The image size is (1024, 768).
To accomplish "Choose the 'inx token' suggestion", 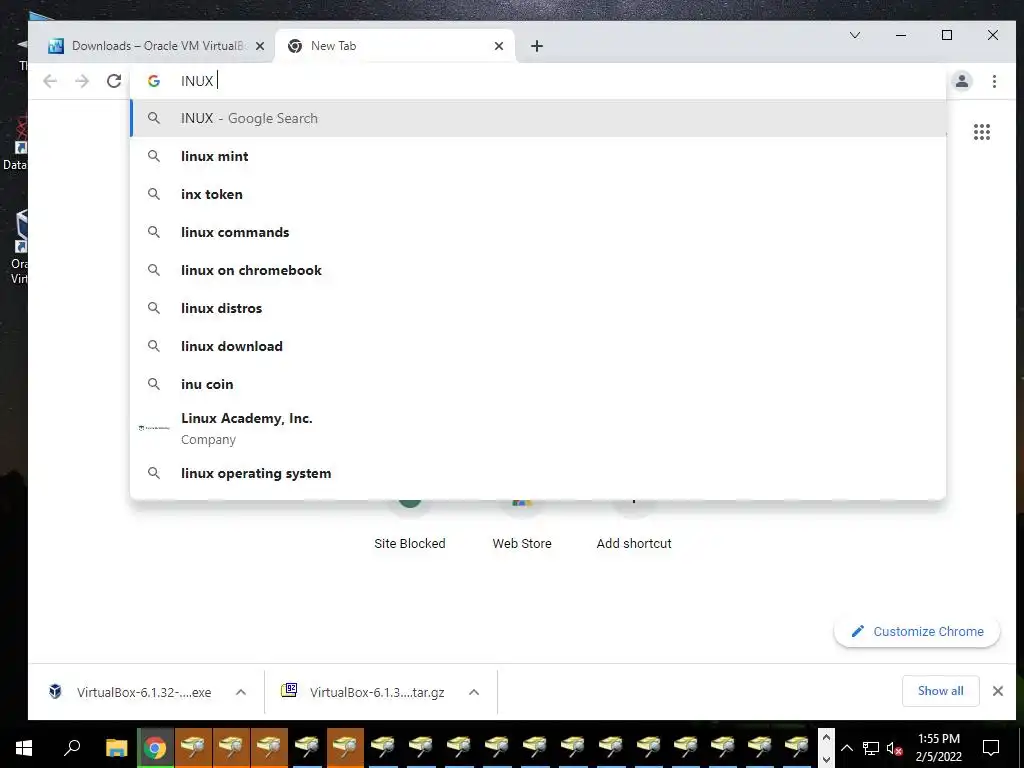I will (x=538, y=194).
